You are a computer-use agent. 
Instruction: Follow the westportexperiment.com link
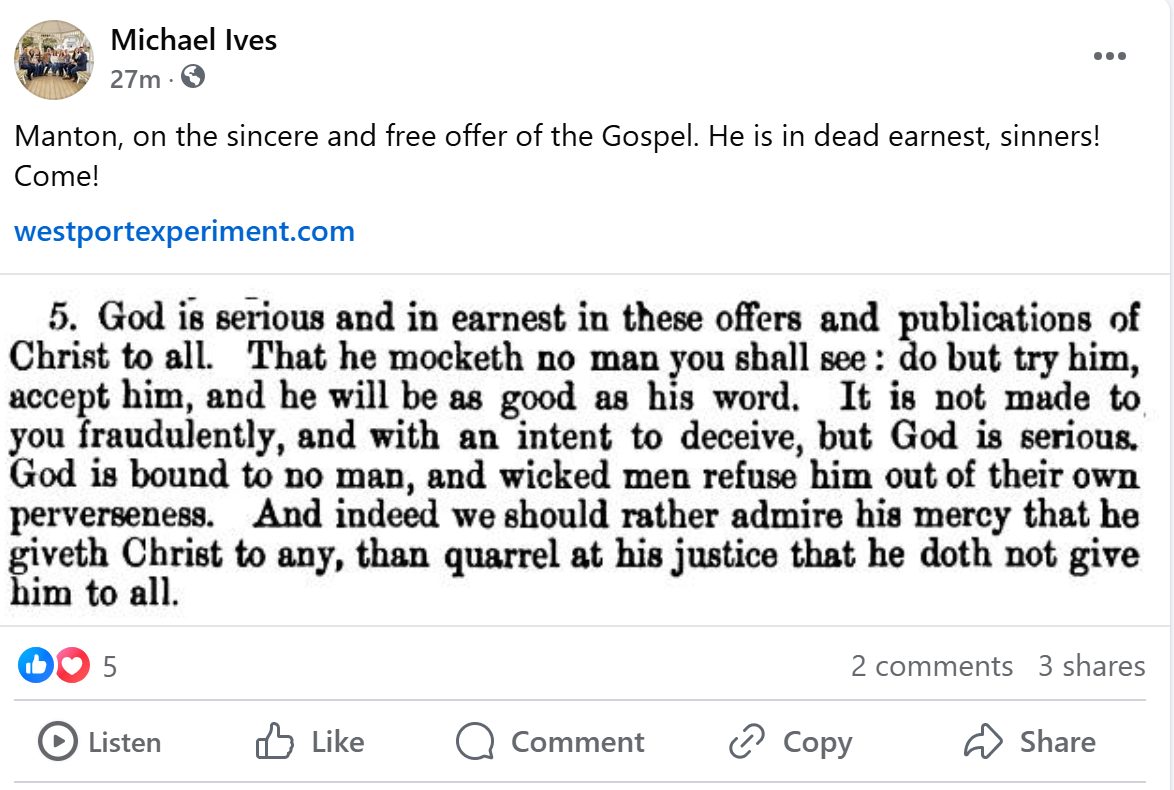coord(184,232)
